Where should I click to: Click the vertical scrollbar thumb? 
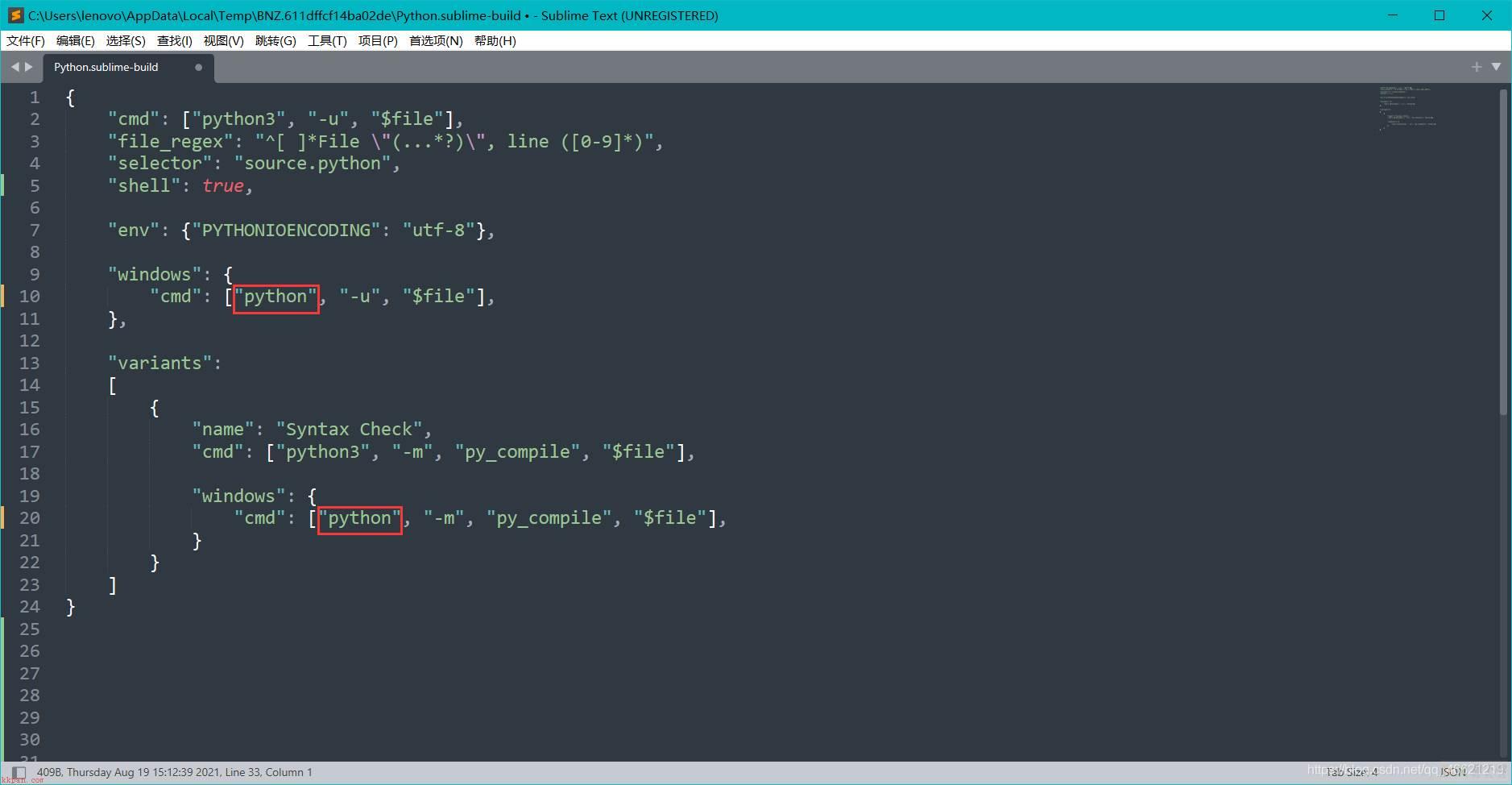[1503, 252]
